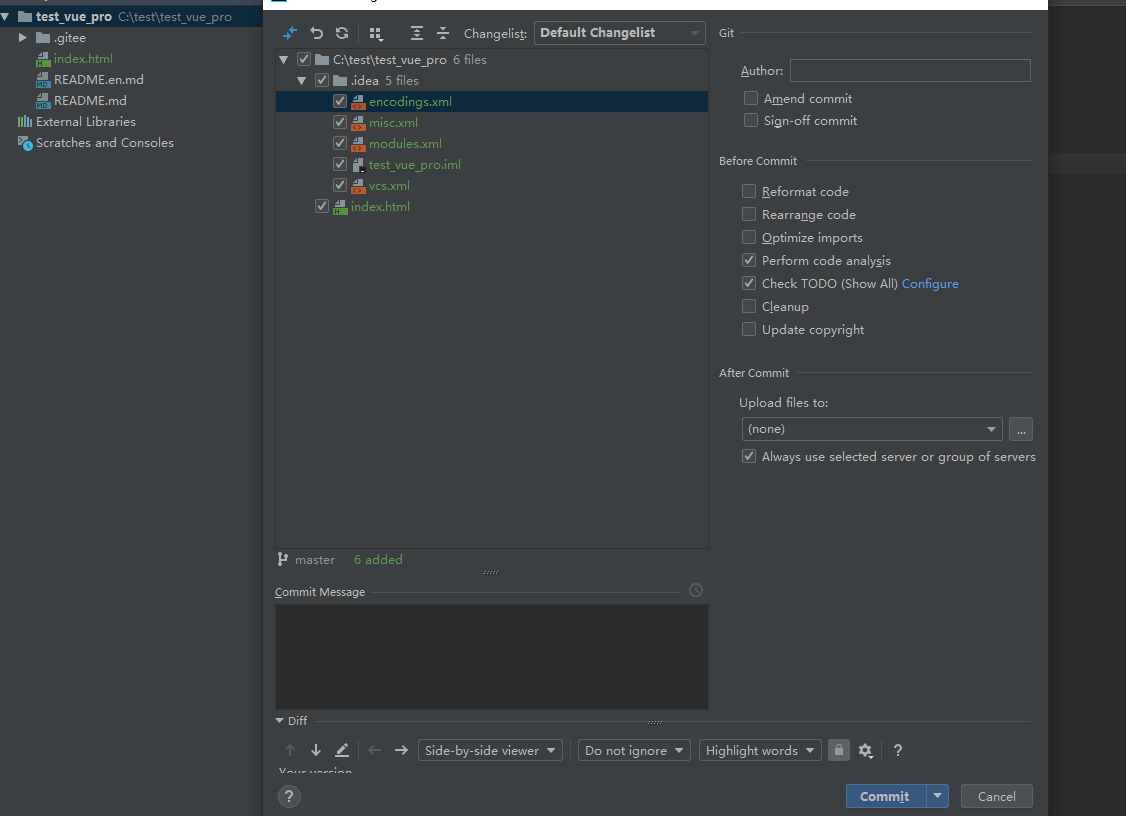1126x816 pixels.
Task: Click the Collapse All icon
Action: tap(443, 33)
